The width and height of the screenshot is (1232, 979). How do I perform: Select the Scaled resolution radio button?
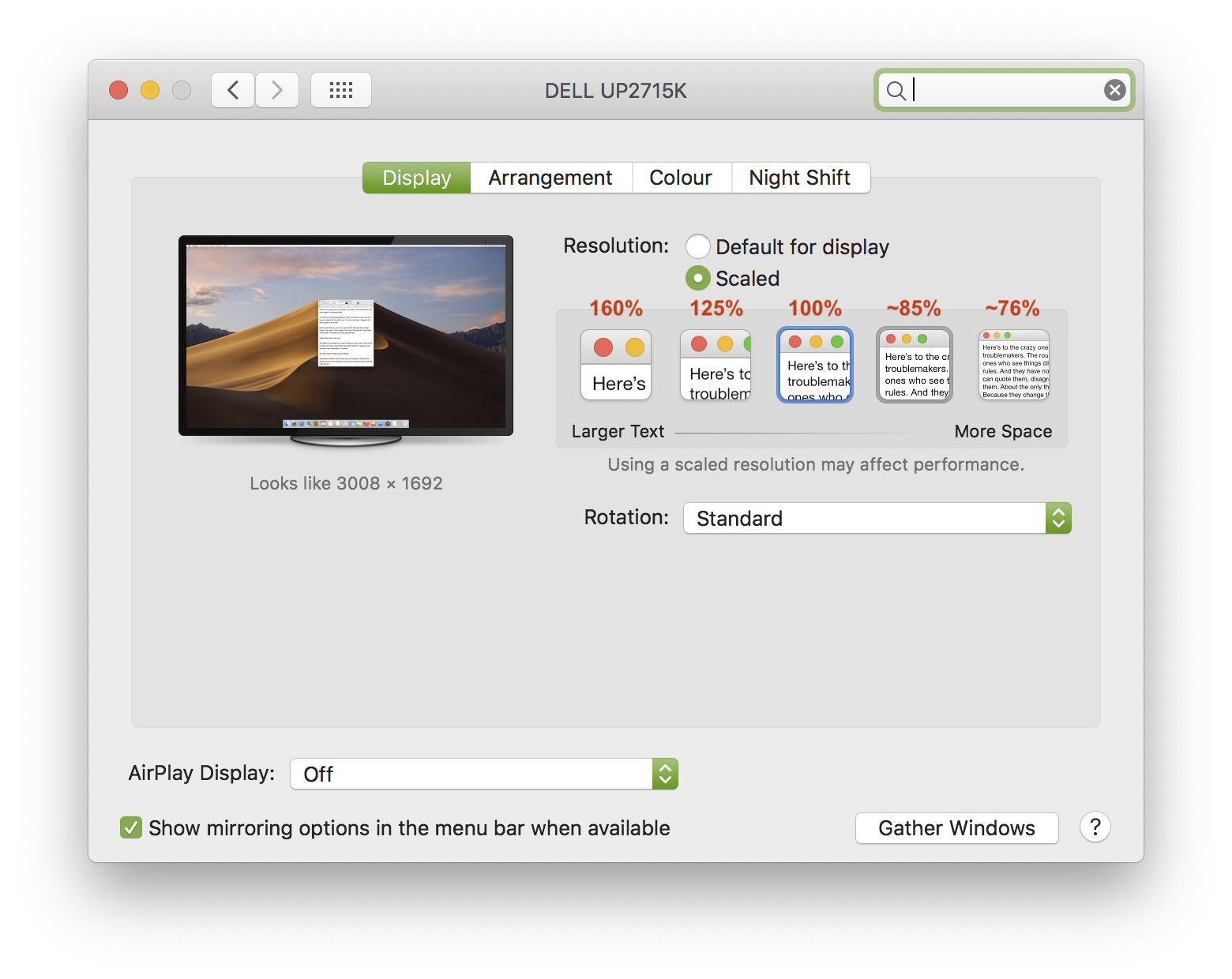[697, 278]
